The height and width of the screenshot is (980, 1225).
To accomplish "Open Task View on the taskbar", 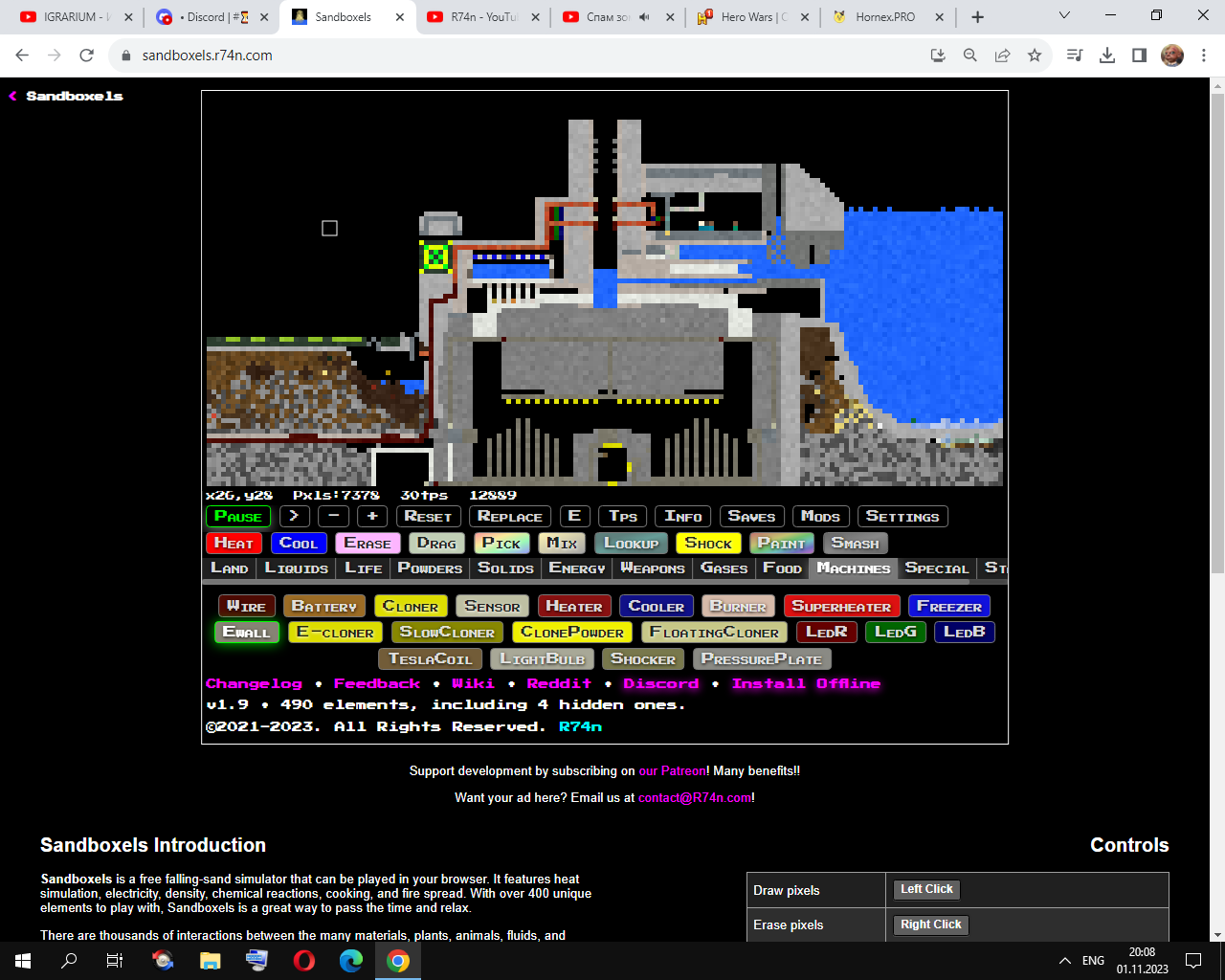I will [x=115, y=961].
